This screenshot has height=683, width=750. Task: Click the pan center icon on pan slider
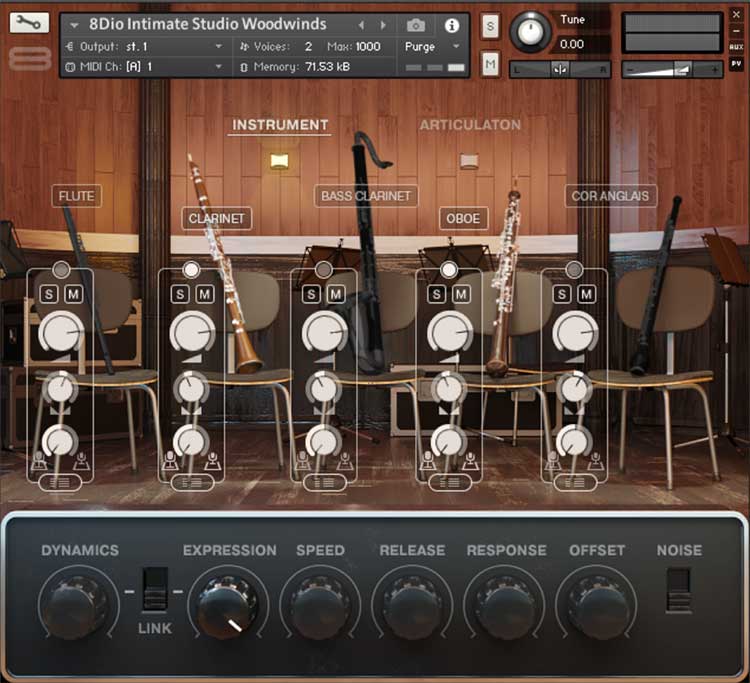click(x=560, y=70)
